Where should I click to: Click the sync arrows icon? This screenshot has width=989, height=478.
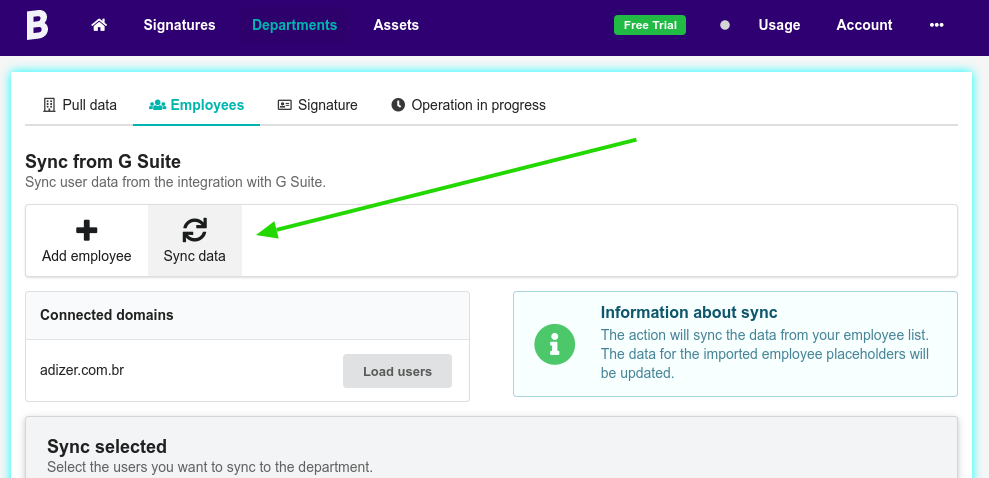(194, 230)
